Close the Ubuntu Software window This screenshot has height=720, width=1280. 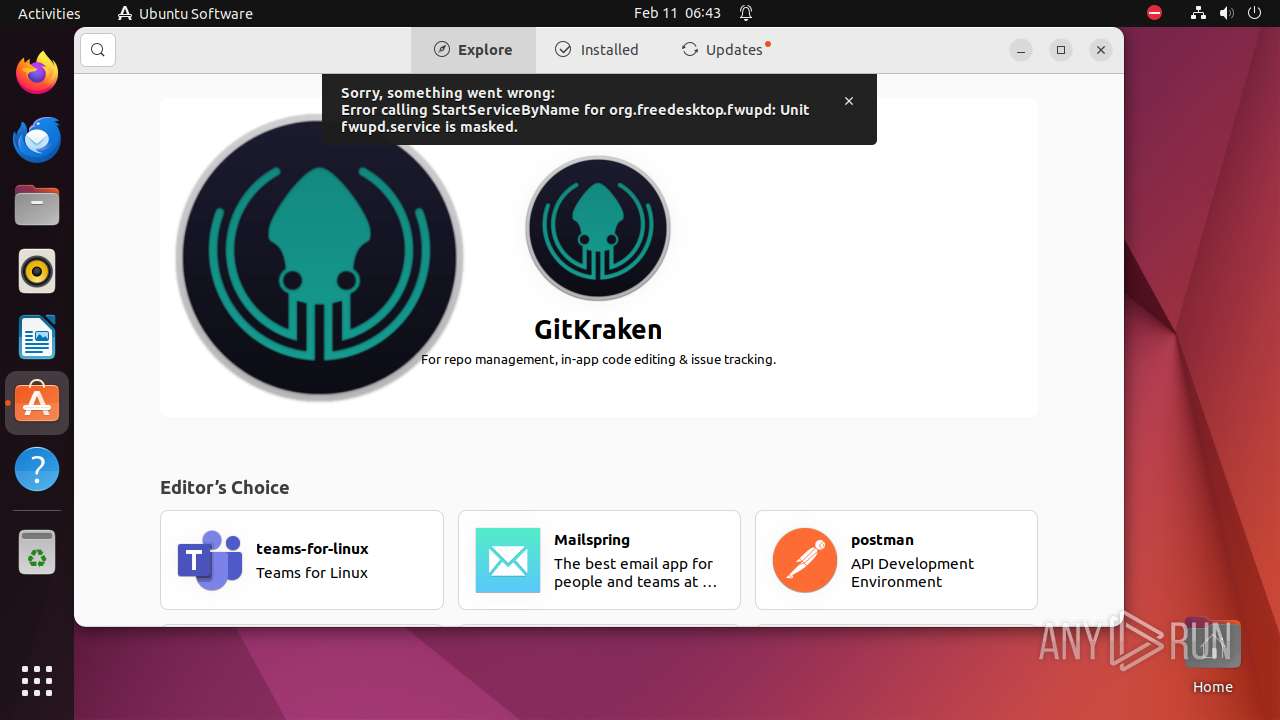click(1101, 50)
